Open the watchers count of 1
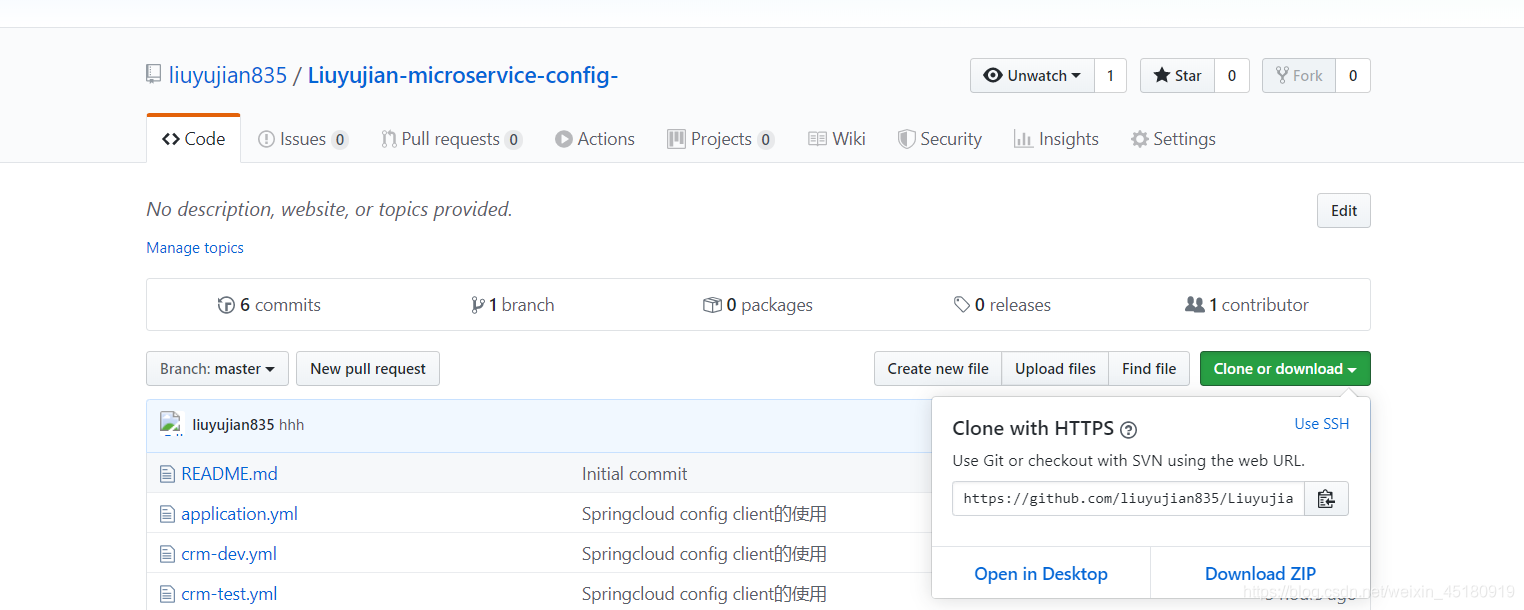The height and width of the screenshot is (610, 1524). (1110, 75)
